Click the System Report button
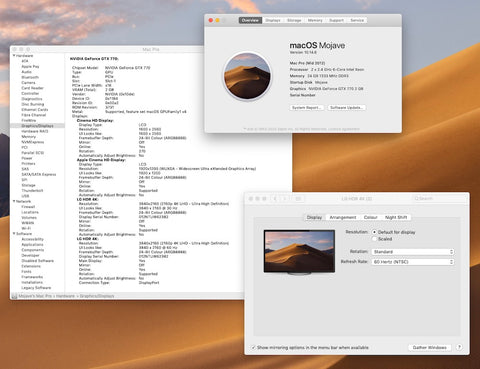480x369 pixels. (307, 108)
